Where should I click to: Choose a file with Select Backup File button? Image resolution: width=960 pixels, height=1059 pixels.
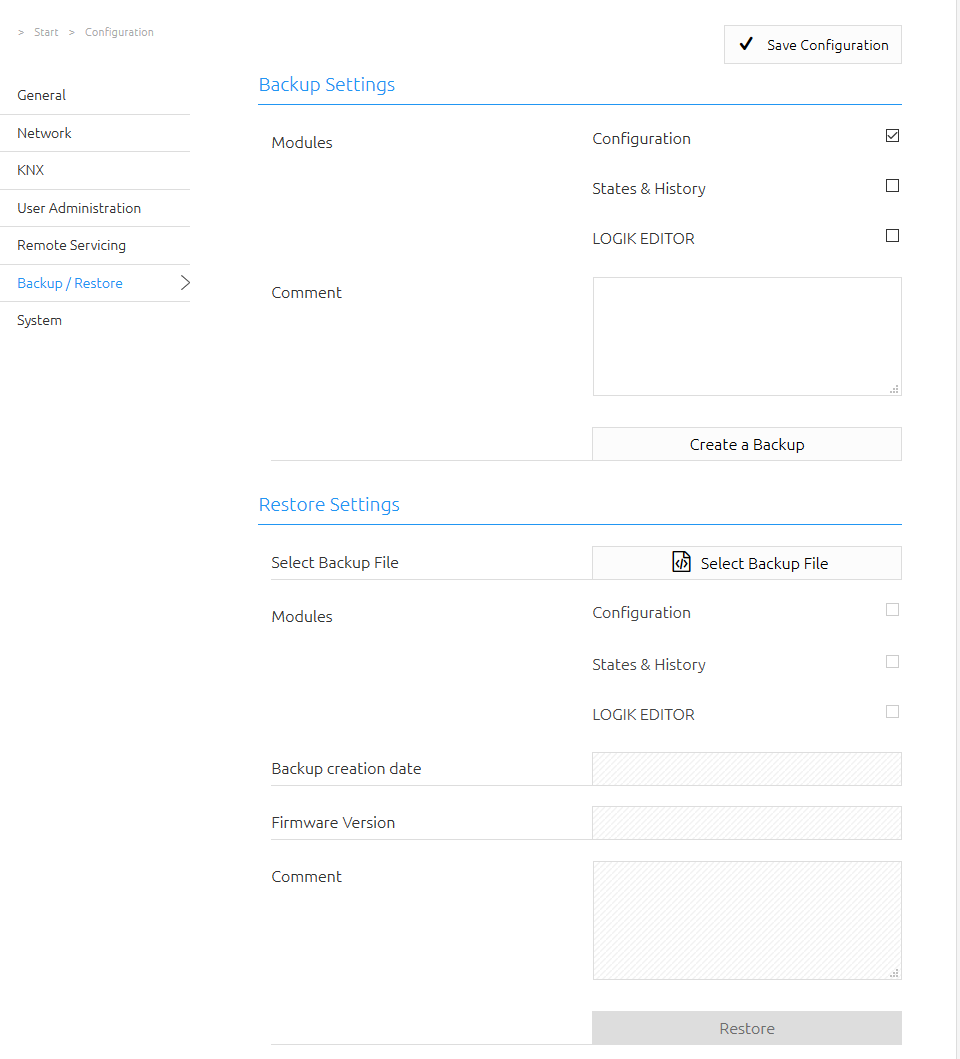(x=747, y=563)
